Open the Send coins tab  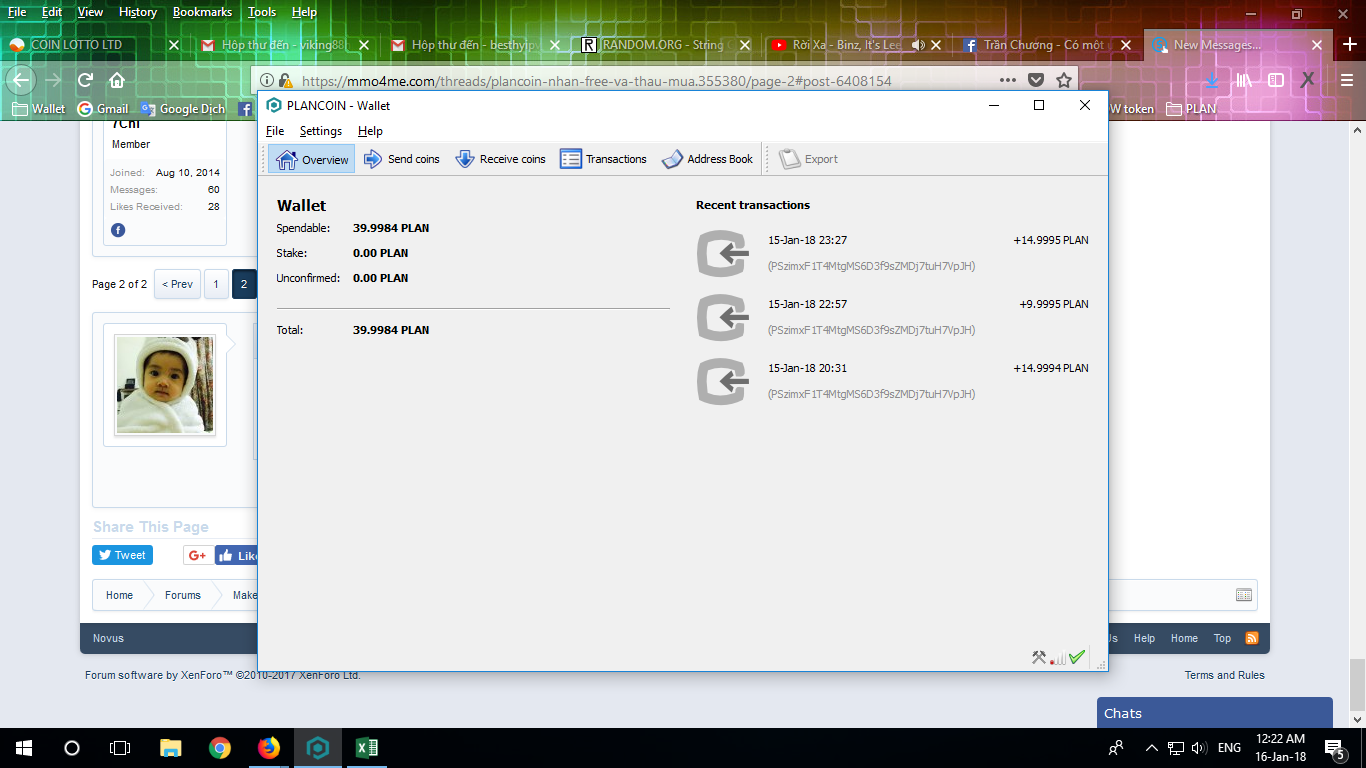[401, 159]
